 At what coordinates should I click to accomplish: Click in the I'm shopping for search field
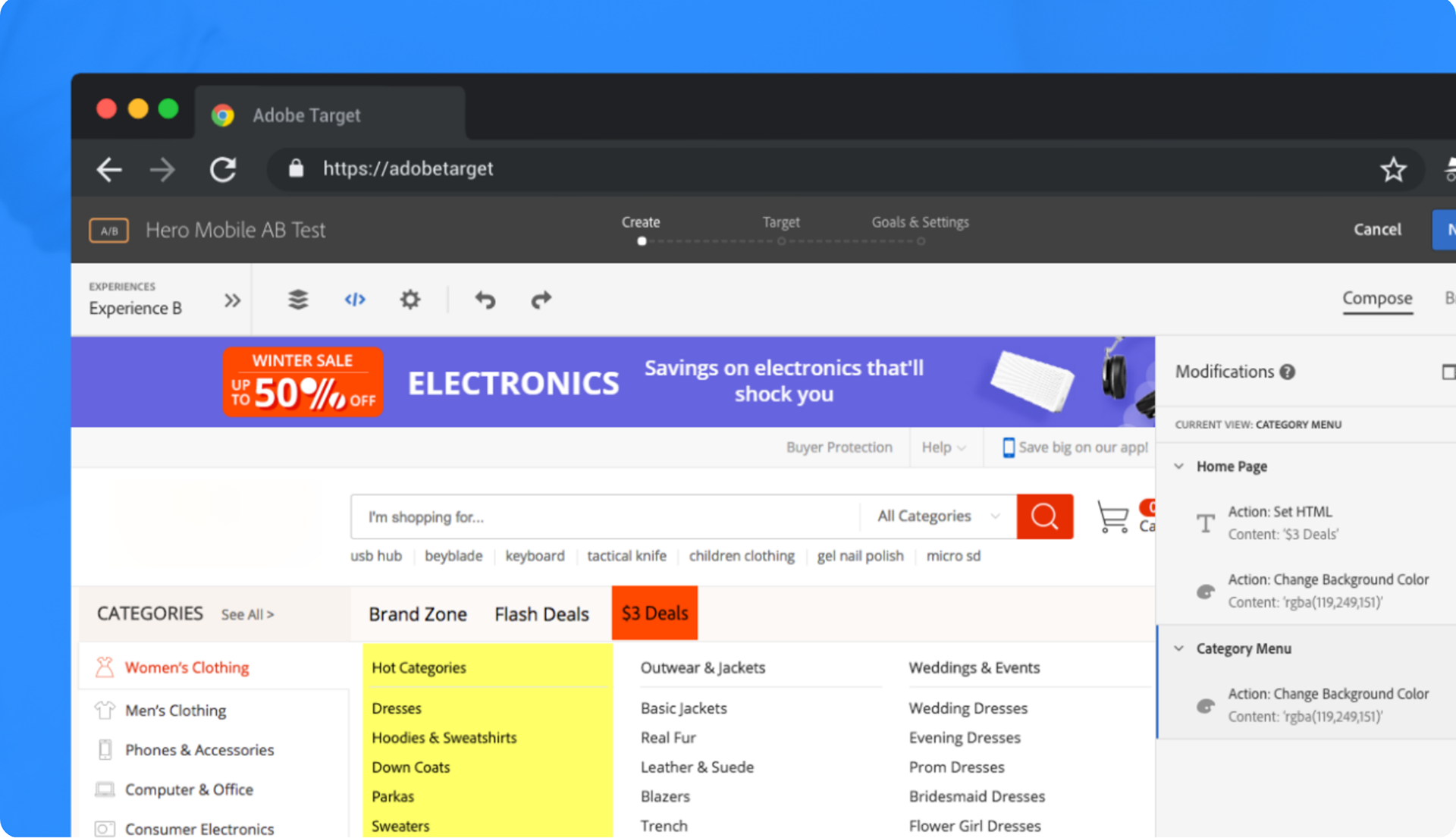pos(605,516)
